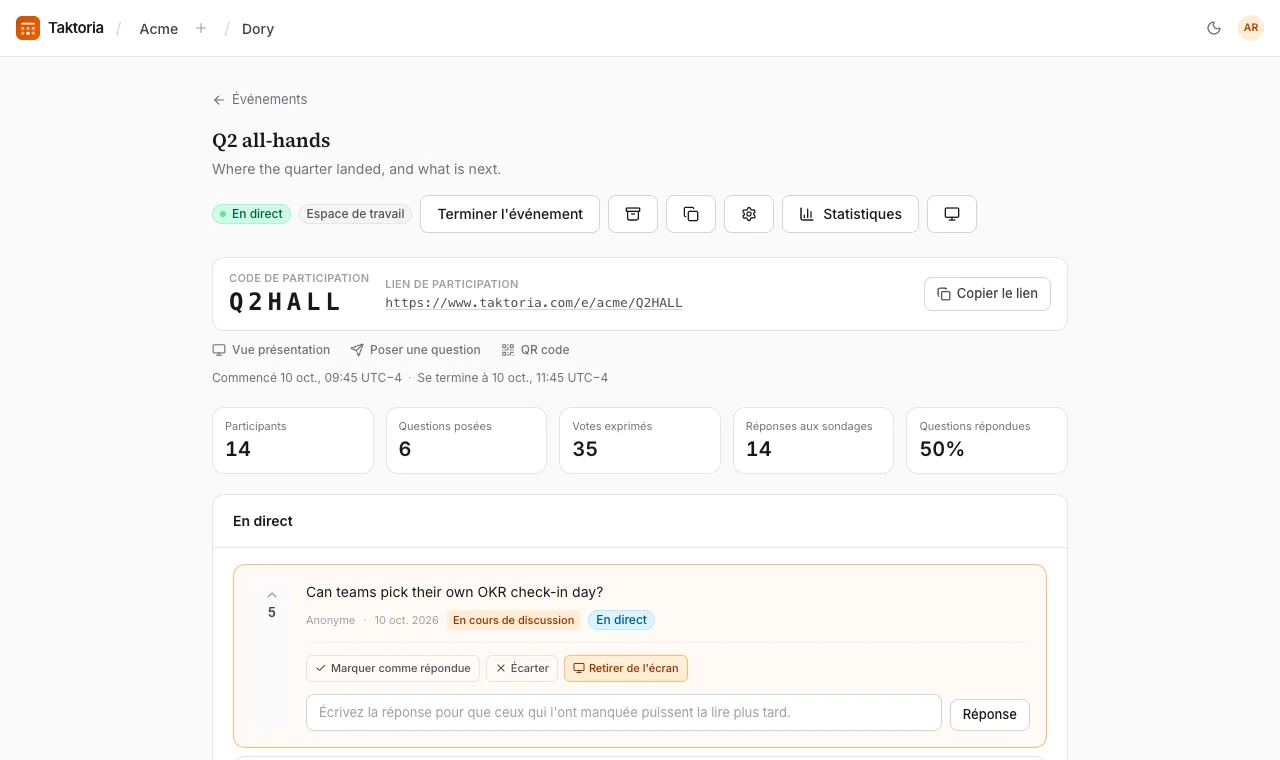Click Copier le lien button

pyautogui.click(x=987, y=294)
